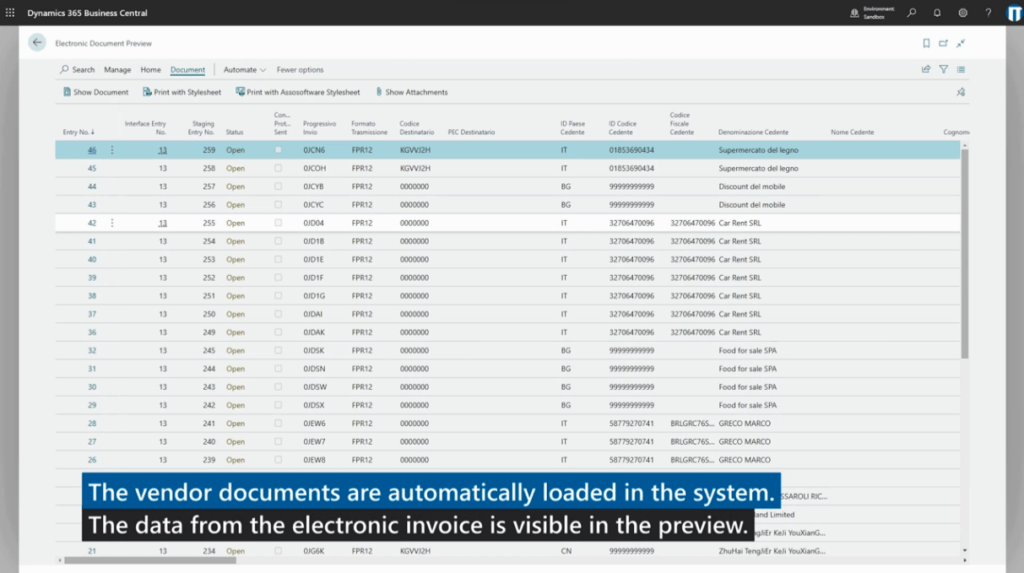1024x573 pixels.
Task: Open Denominazione Cedente column header
Action: pyautogui.click(x=753, y=132)
